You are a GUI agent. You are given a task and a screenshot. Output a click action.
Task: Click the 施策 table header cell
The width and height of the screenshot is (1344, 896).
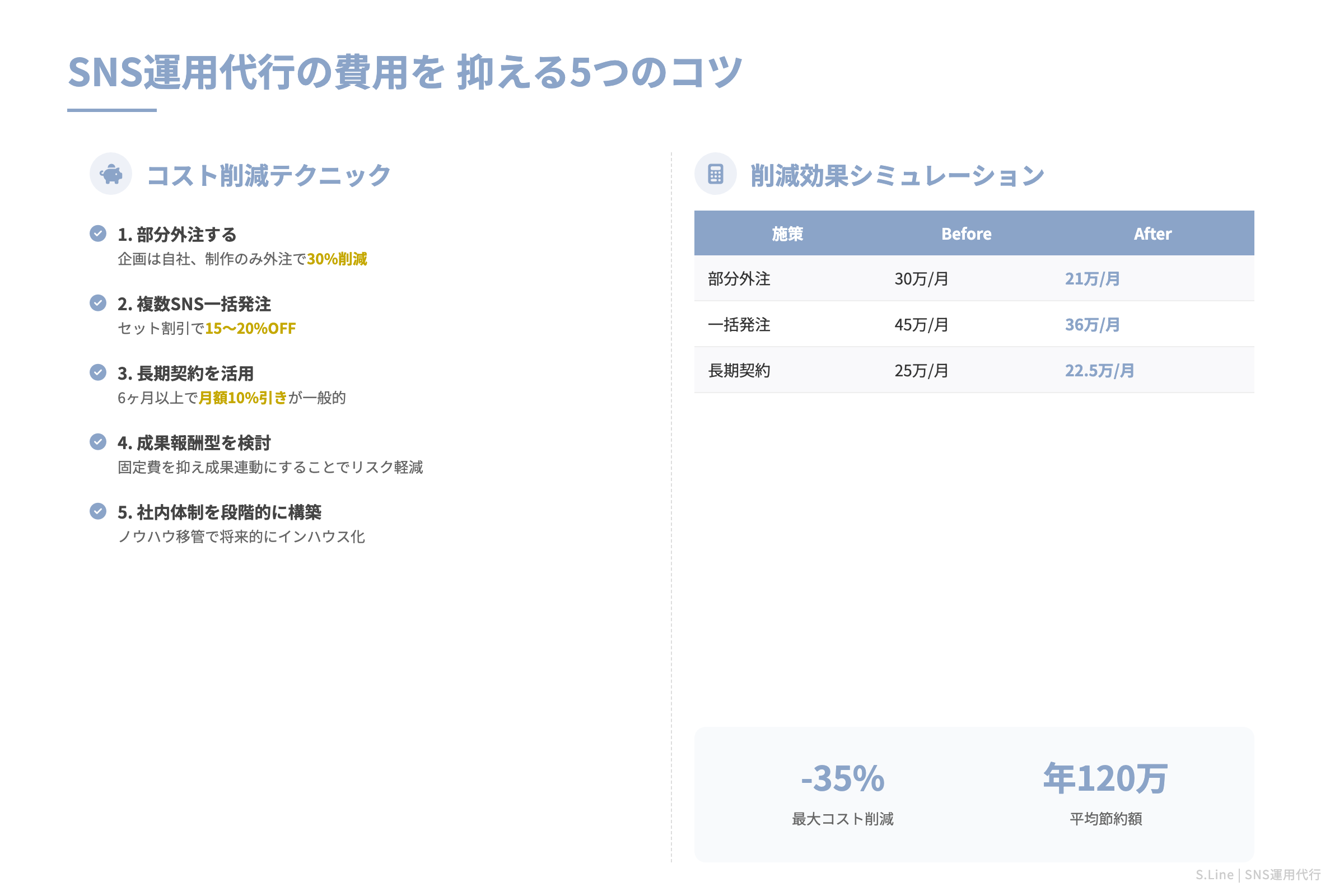click(788, 233)
